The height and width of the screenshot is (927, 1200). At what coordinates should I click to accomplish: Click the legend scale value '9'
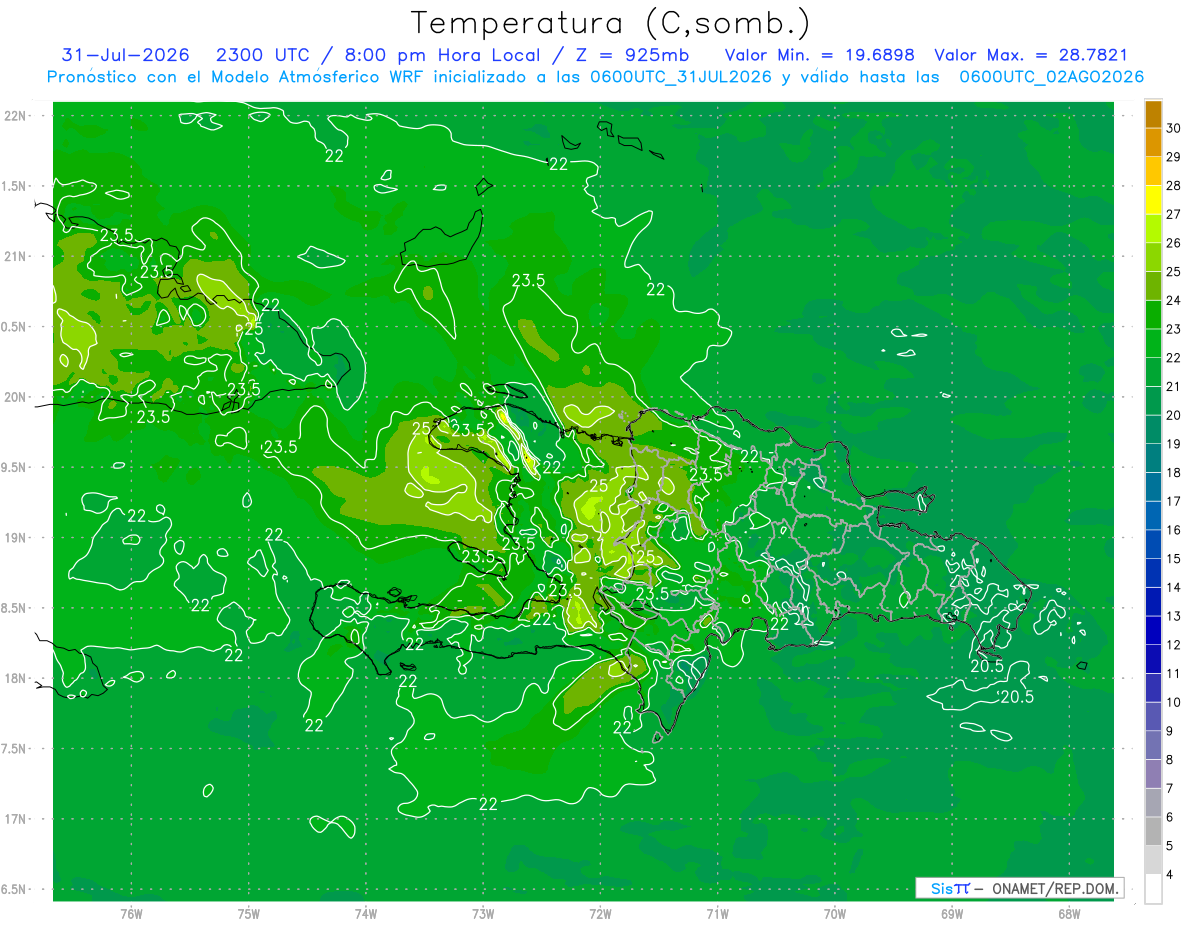[1170, 731]
